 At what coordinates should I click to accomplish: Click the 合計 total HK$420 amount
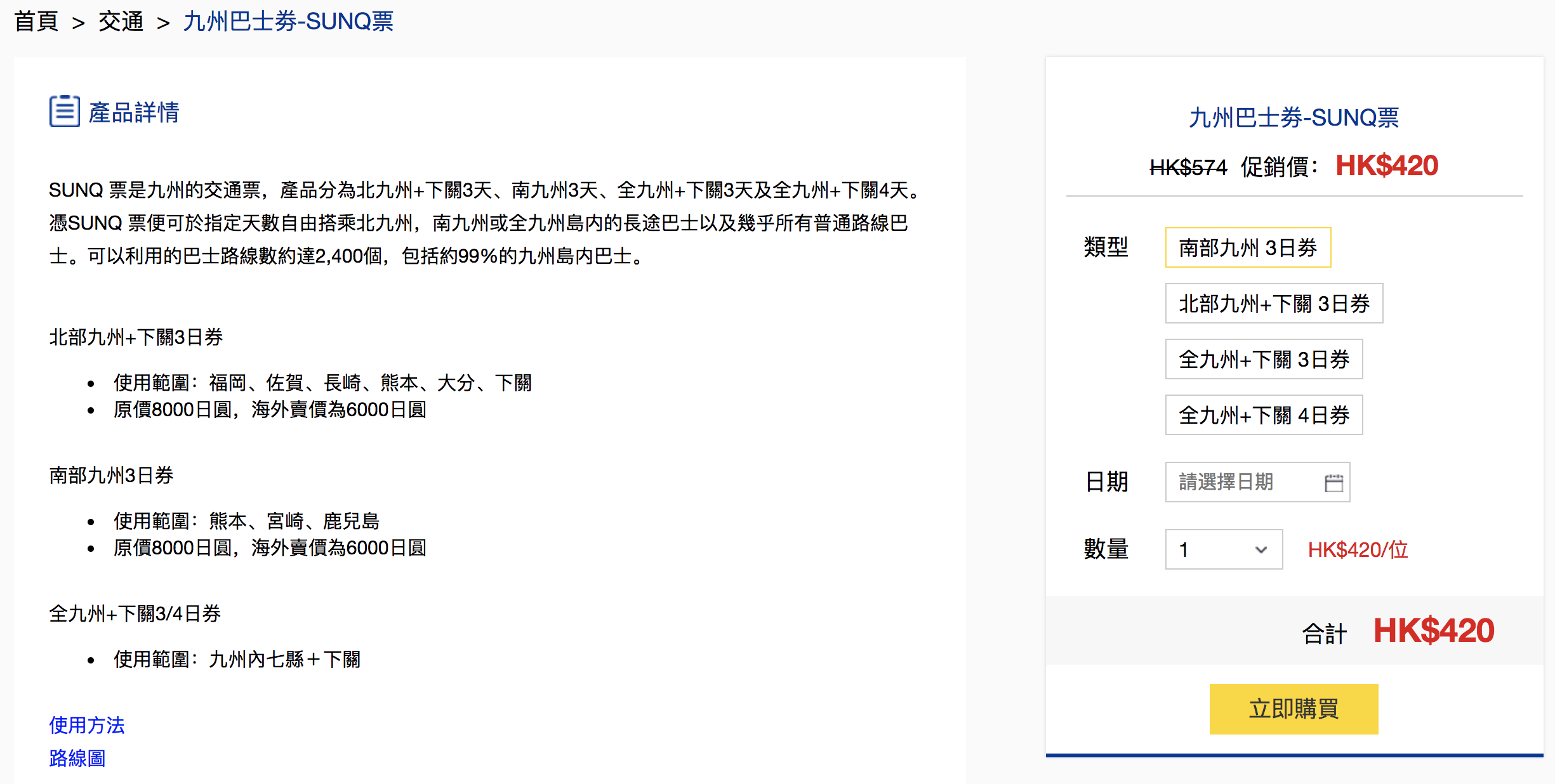pos(1434,630)
